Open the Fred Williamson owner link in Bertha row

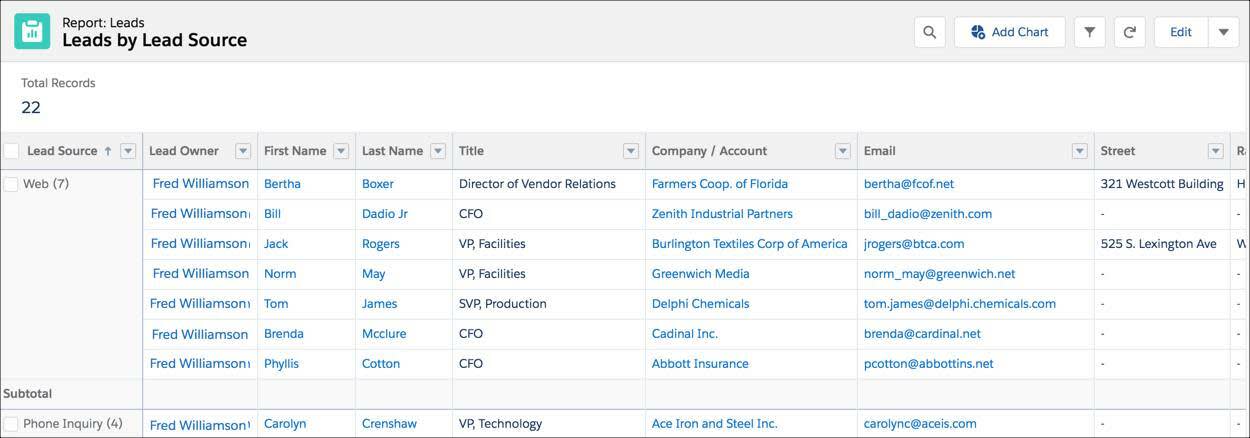point(200,184)
